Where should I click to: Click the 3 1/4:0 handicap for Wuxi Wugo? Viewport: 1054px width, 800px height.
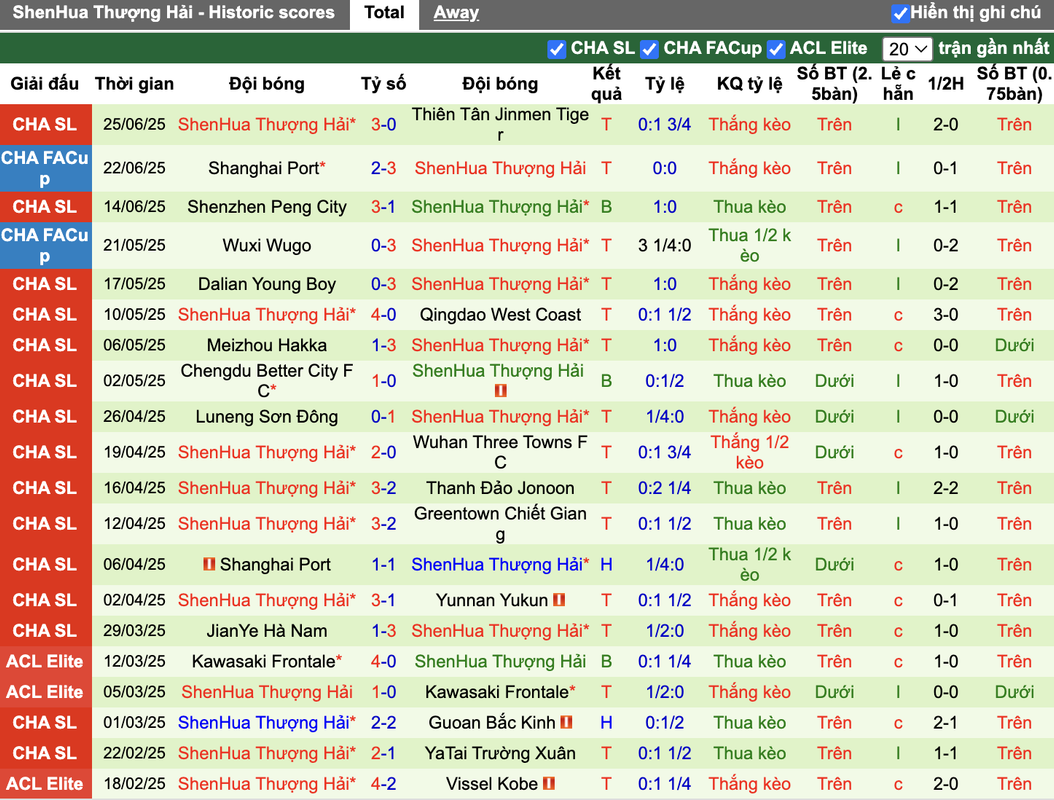tap(664, 245)
